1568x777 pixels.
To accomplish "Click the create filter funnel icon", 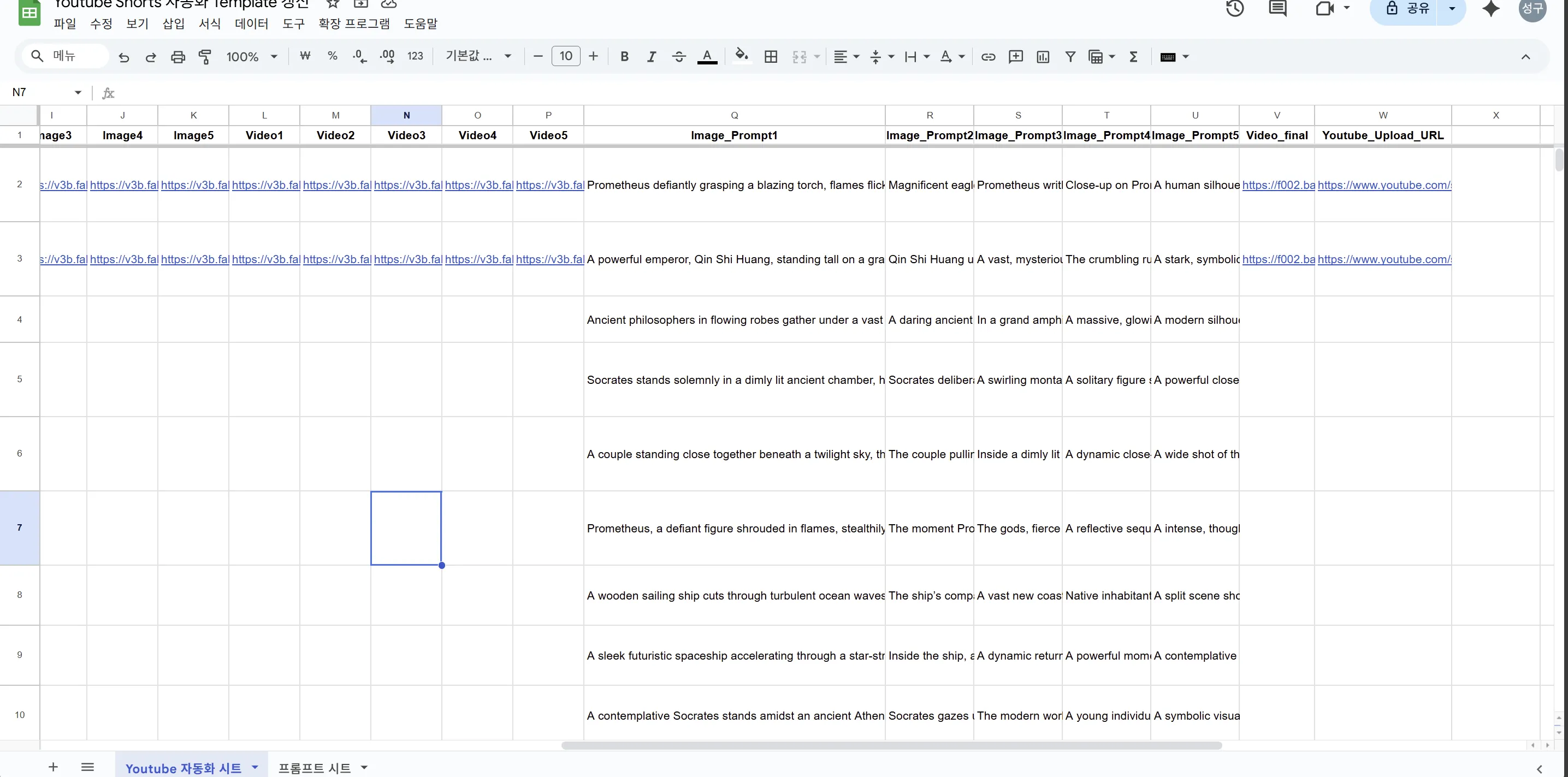I will coord(1070,57).
